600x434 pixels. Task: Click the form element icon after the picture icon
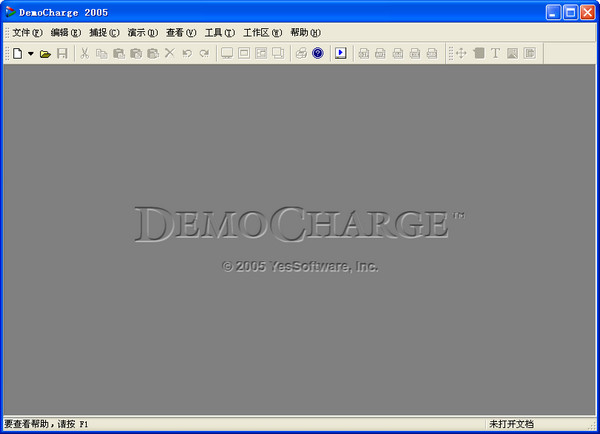pos(530,53)
